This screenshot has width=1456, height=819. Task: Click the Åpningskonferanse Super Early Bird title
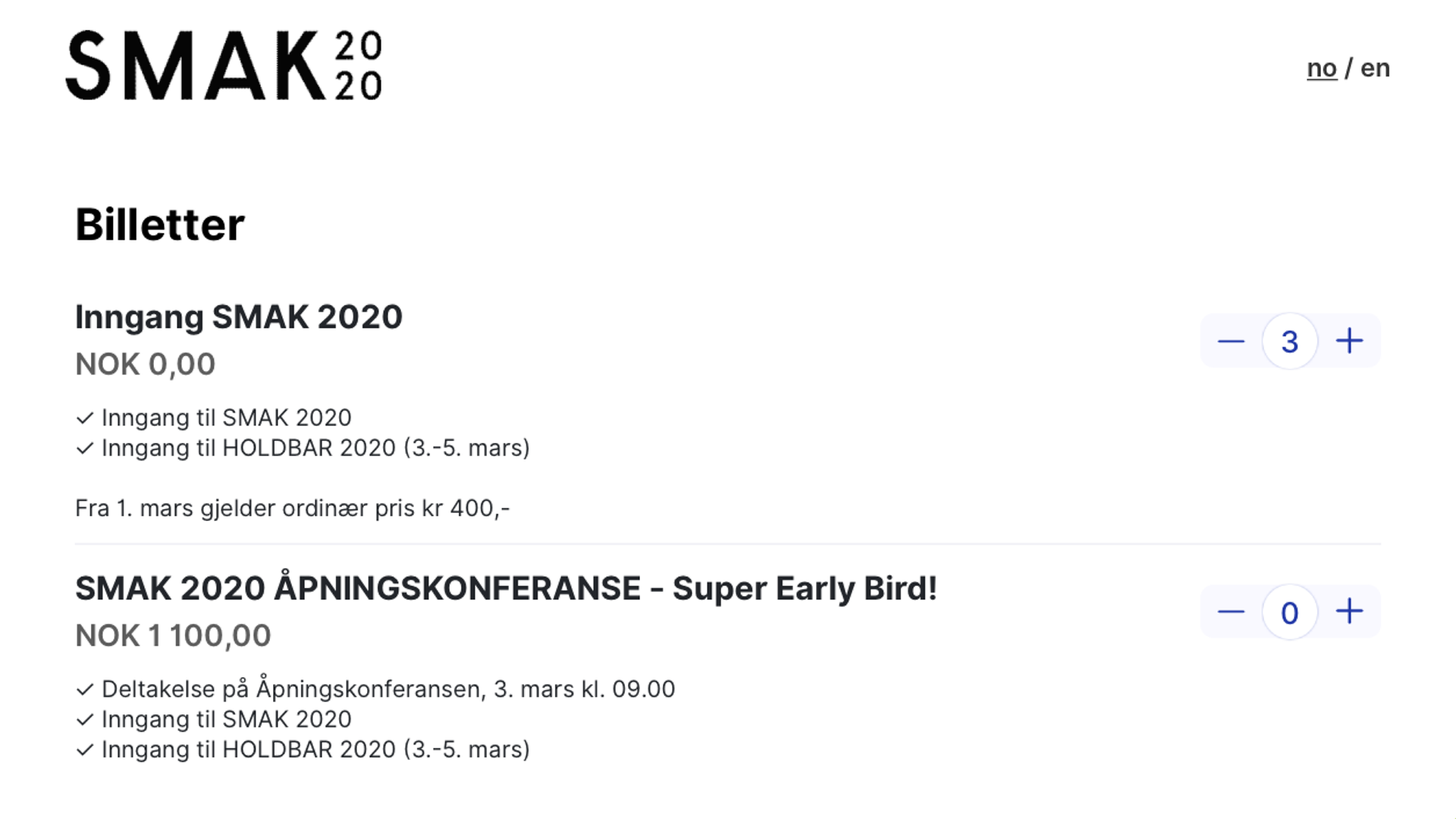pyautogui.click(x=507, y=588)
